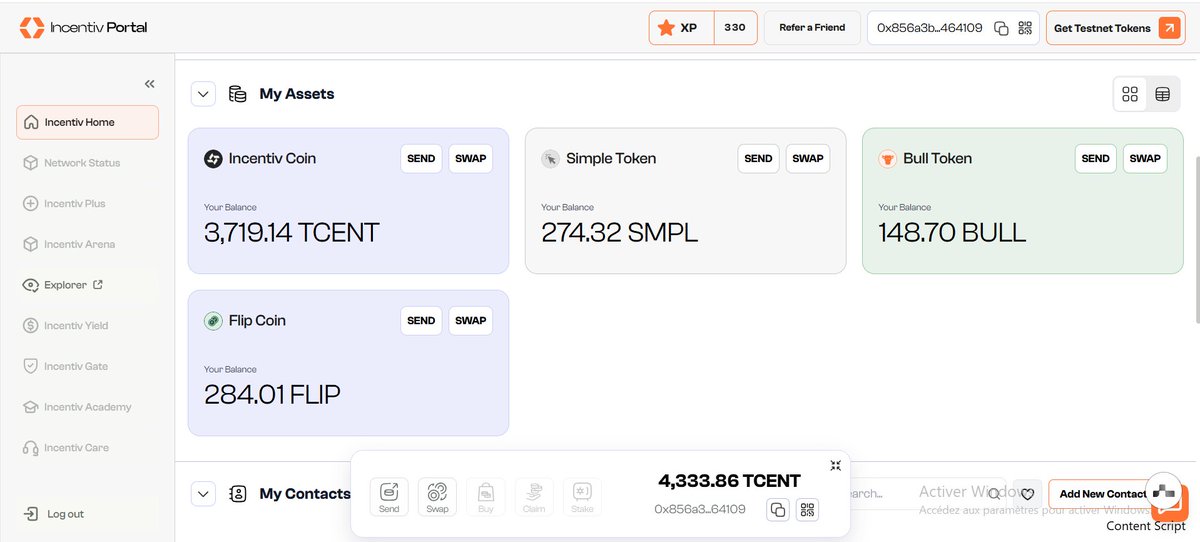Click Refer a Friend button
1200x542 pixels.
(x=812, y=28)
